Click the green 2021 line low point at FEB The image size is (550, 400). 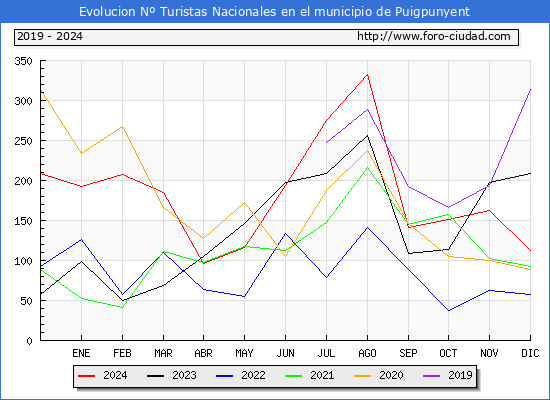(122, 307)
